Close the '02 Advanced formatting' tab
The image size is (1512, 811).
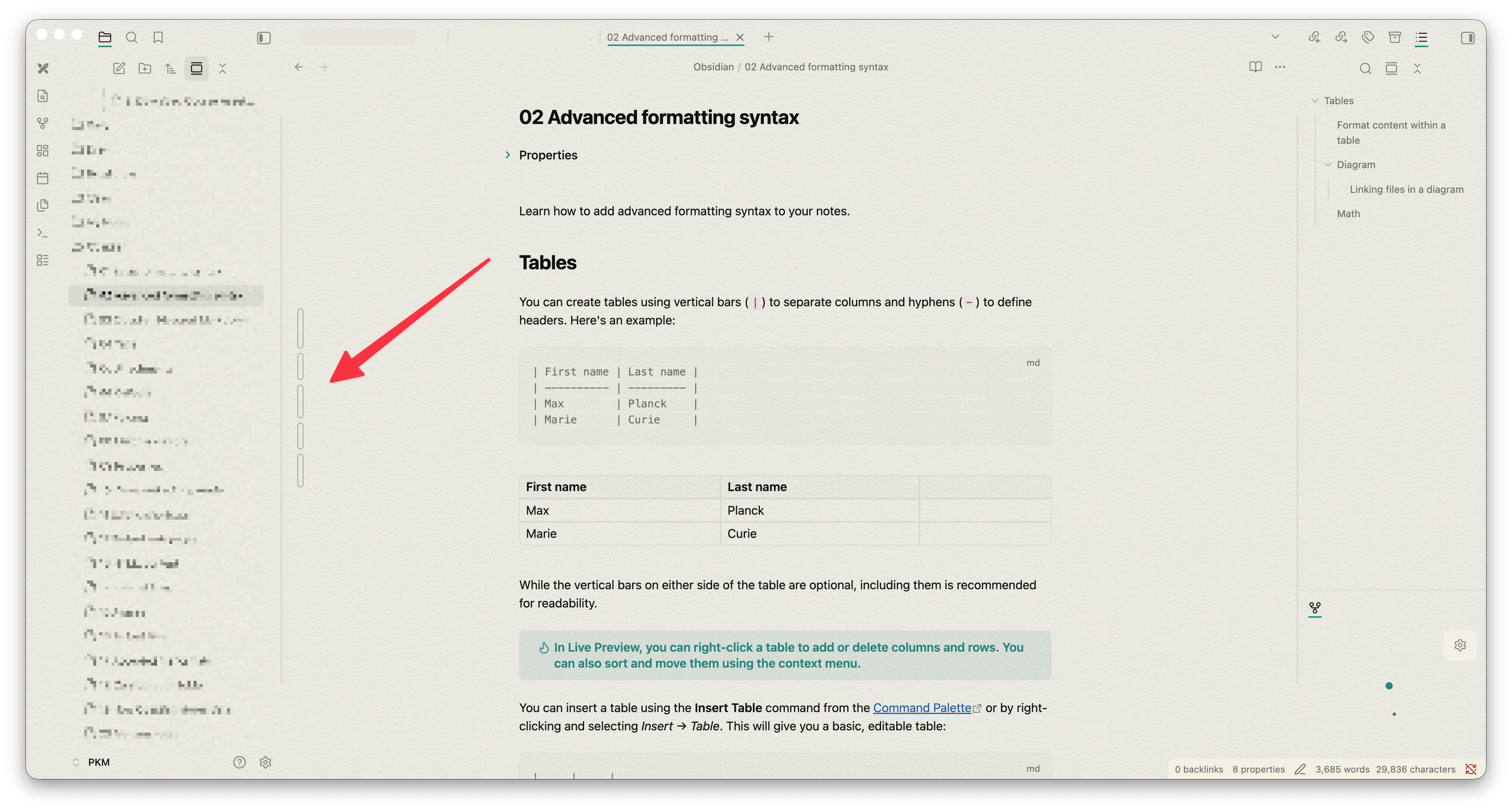coord(740,37)
